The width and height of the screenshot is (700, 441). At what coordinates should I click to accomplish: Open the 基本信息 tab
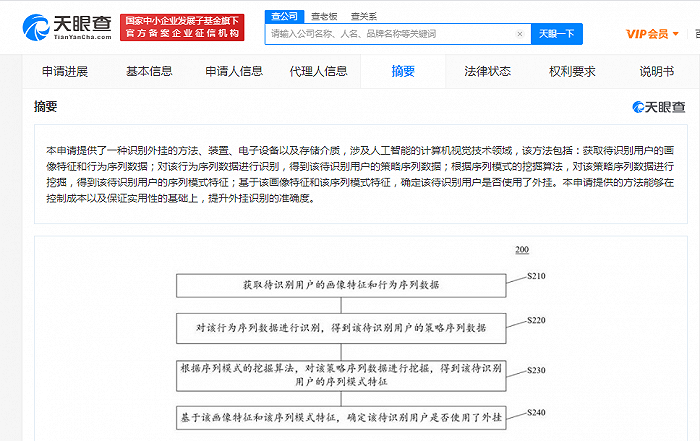point(149,71)
